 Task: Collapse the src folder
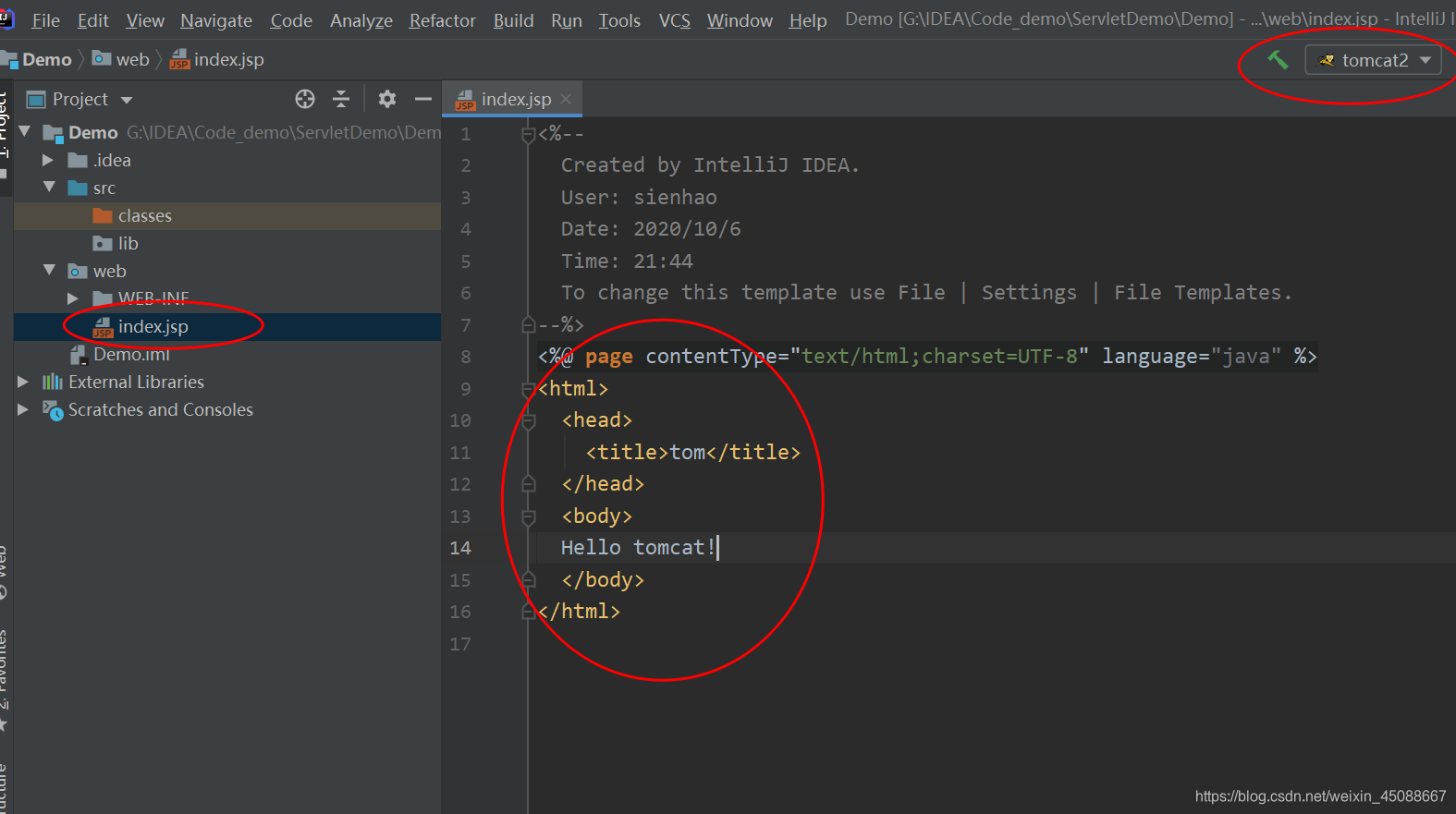click(x=49, y=188)
